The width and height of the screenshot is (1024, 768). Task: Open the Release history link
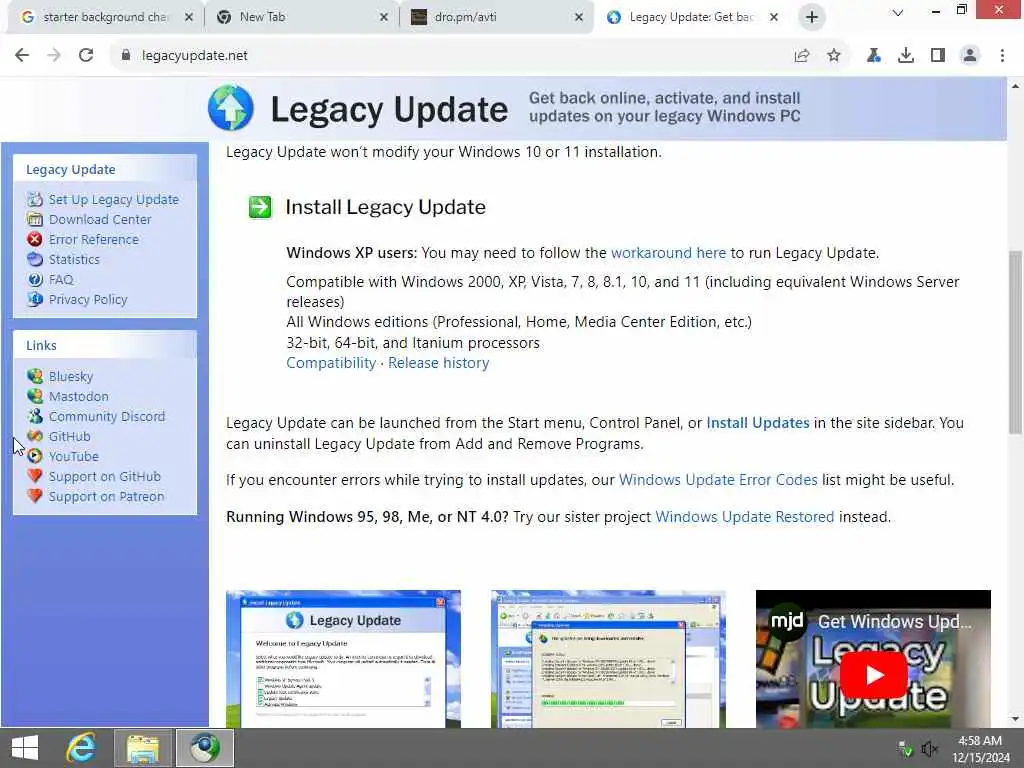click(x=438, y=363)
